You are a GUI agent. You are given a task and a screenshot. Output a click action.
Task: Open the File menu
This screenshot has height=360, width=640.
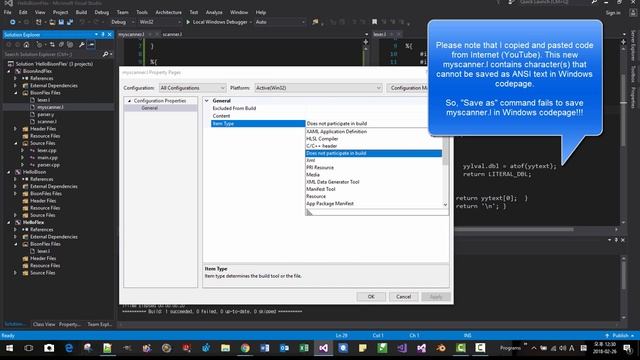point(7,12)
